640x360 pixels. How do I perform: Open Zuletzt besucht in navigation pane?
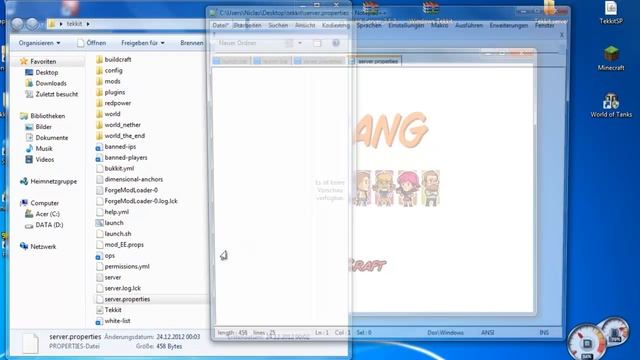51,94
